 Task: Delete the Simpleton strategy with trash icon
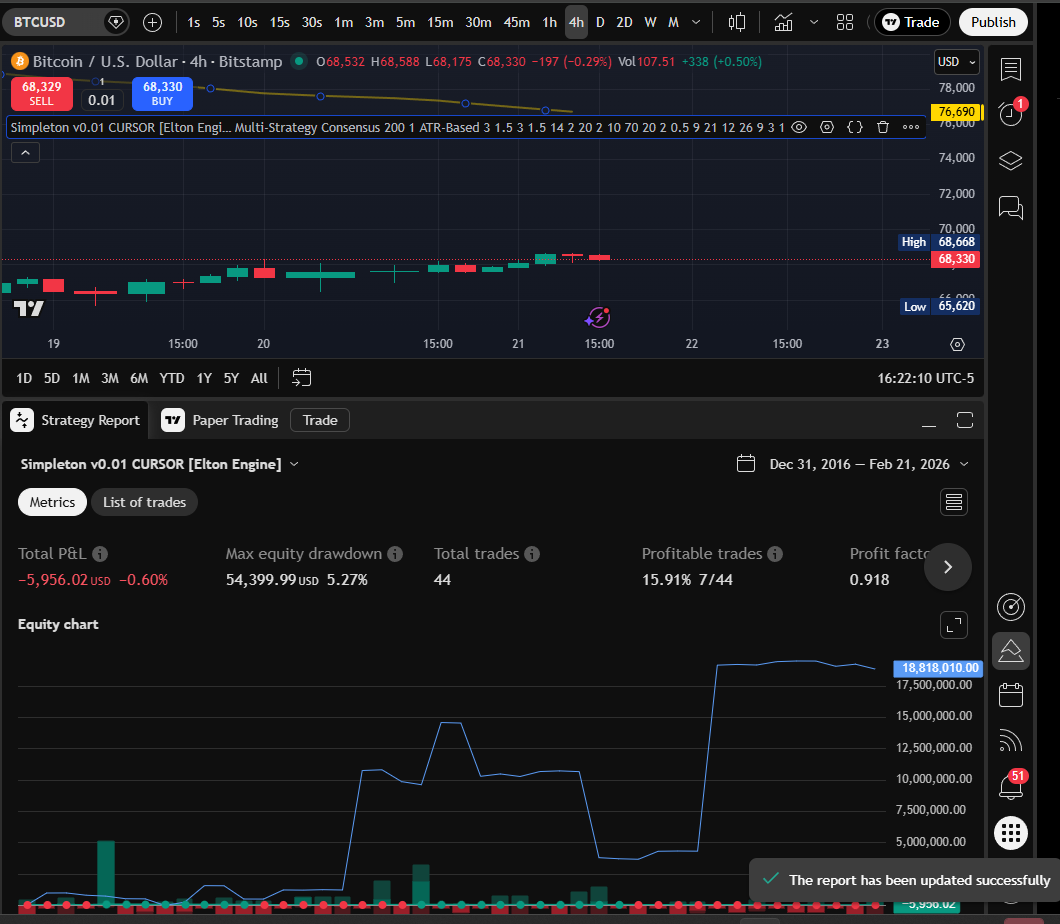(x=883, y=127)
